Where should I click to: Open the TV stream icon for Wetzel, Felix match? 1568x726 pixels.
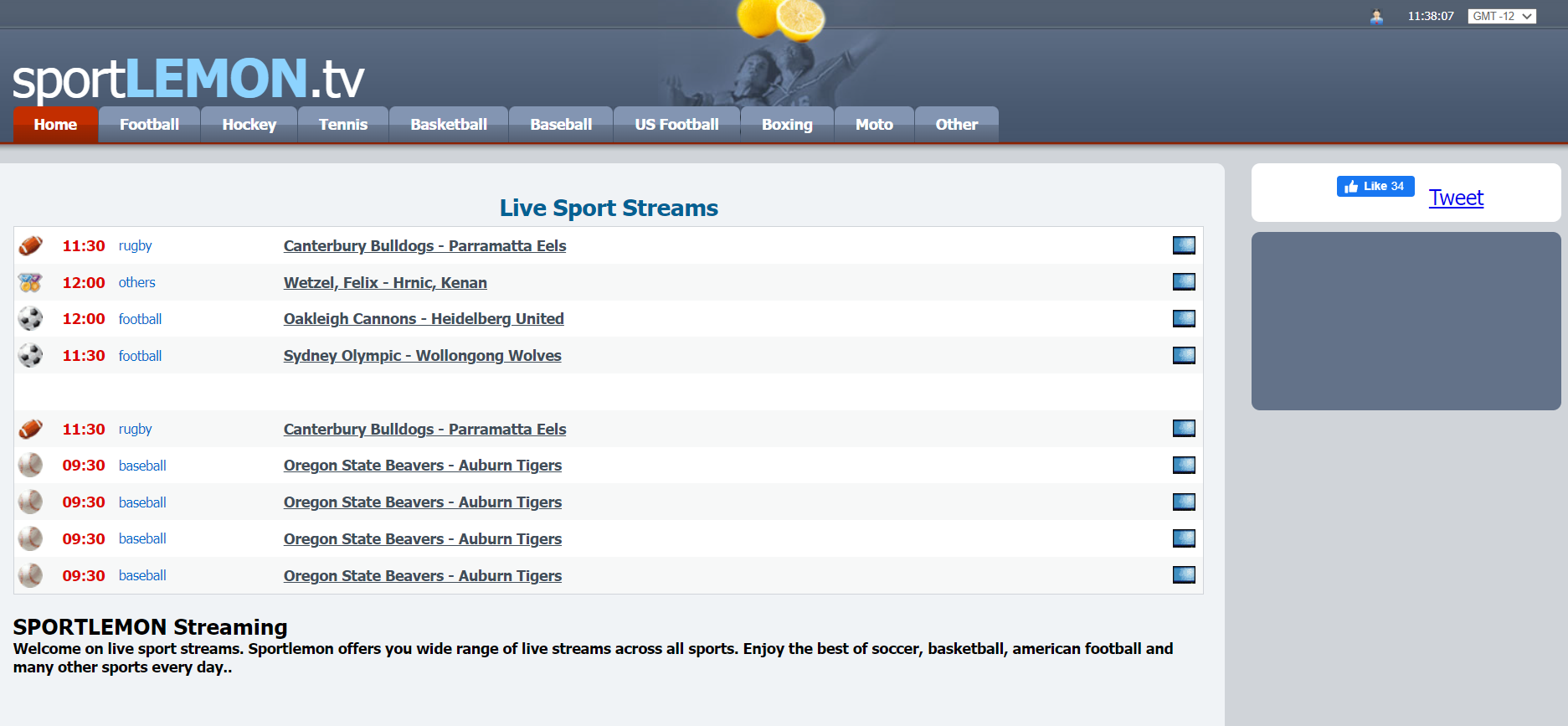1184,282
